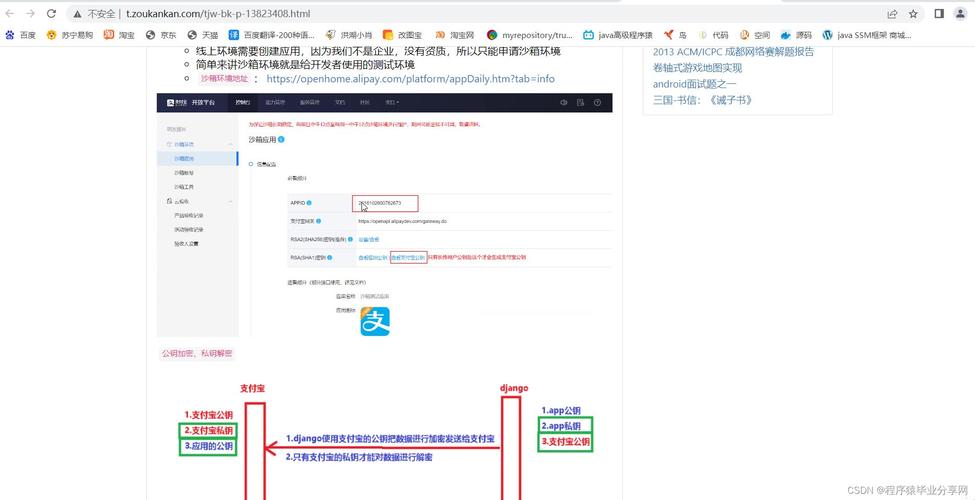This screenshot has width=975, height=500.
Task: Open the 苏宁易购 bookmark
Action: [70, 35]
